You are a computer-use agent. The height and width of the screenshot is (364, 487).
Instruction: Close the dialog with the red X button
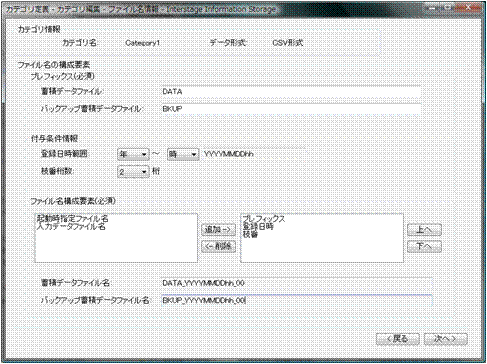468,8
